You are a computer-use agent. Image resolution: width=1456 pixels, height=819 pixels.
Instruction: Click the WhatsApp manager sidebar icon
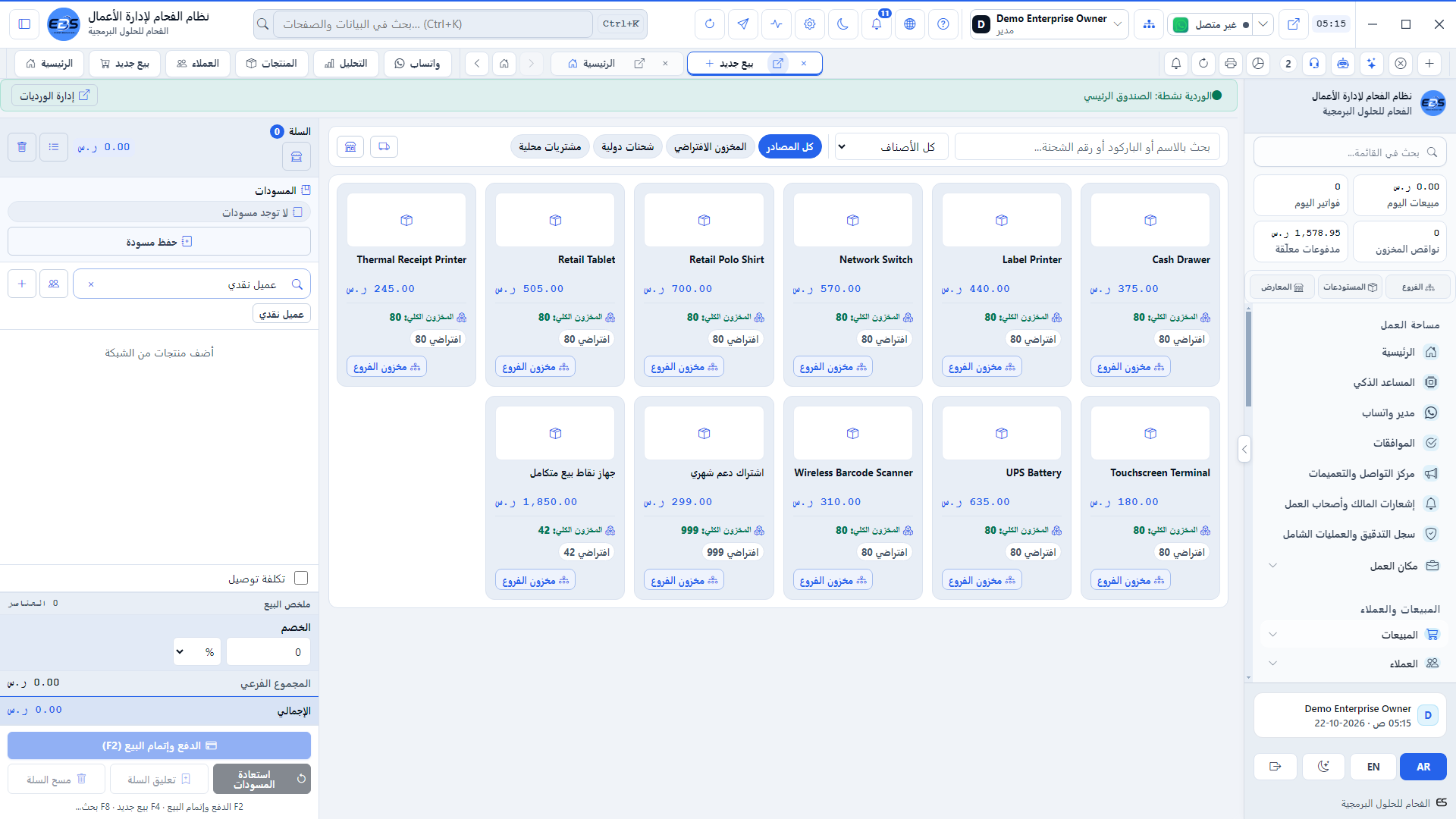click(1431, 413)
